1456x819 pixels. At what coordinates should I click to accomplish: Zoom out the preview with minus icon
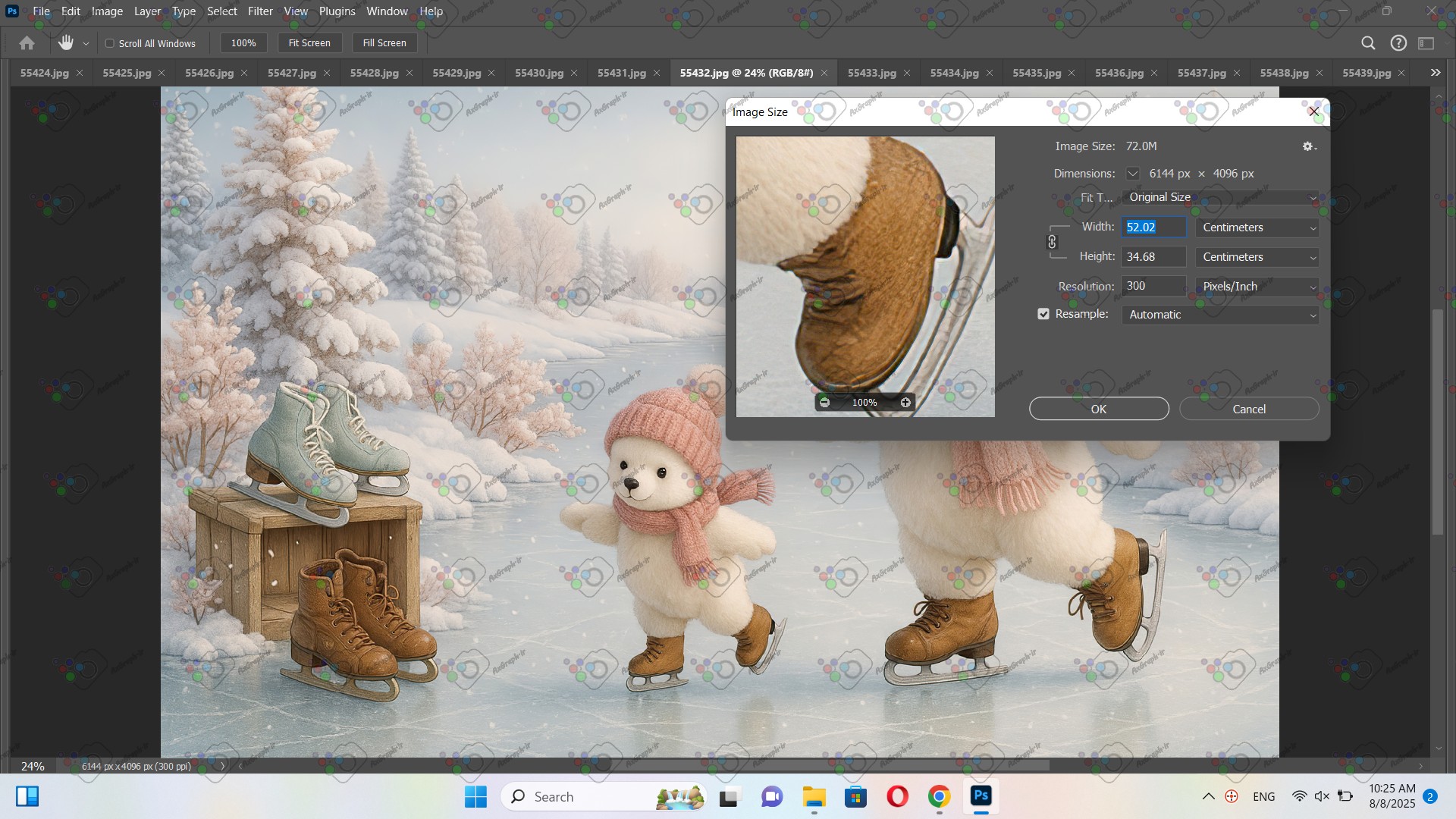coord(825,403)
